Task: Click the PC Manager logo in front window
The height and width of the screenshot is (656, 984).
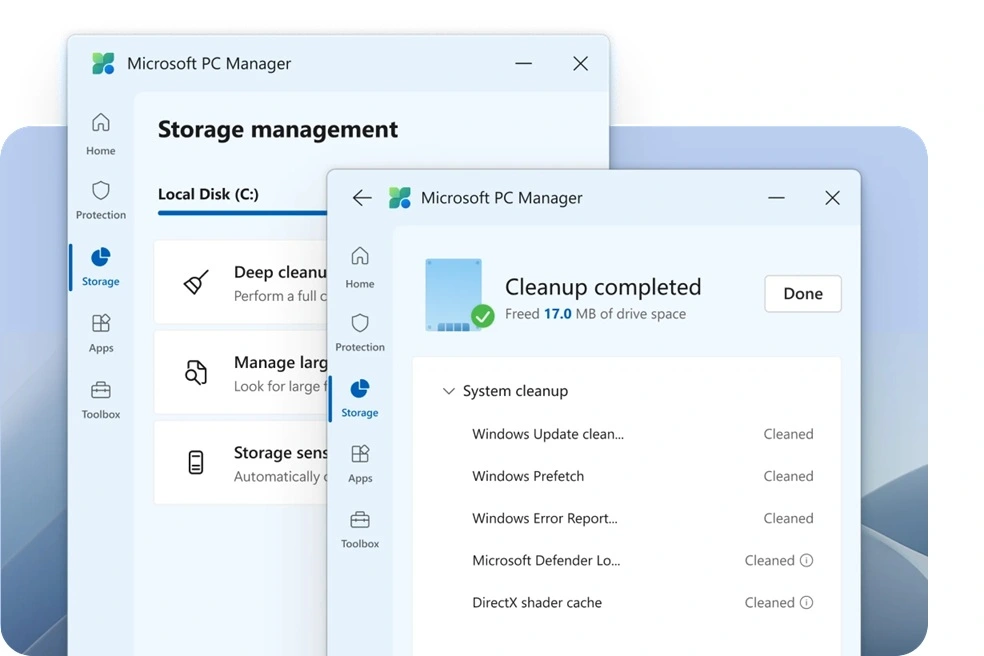Action: pos(400,198)
